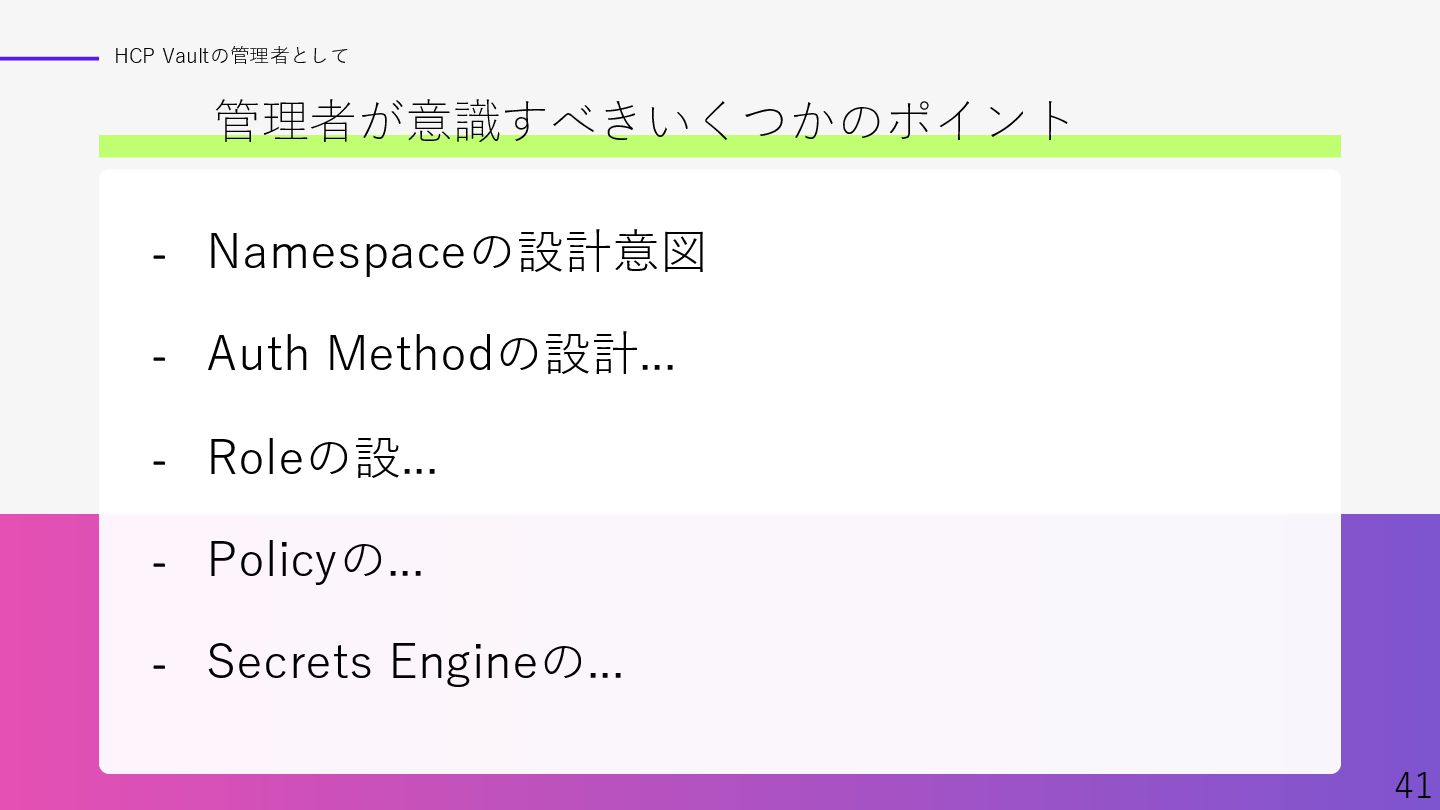This screenshot has height=810, width=1440.
Task: Select the green highlight bar under the title
Action: tap(719, 147)
